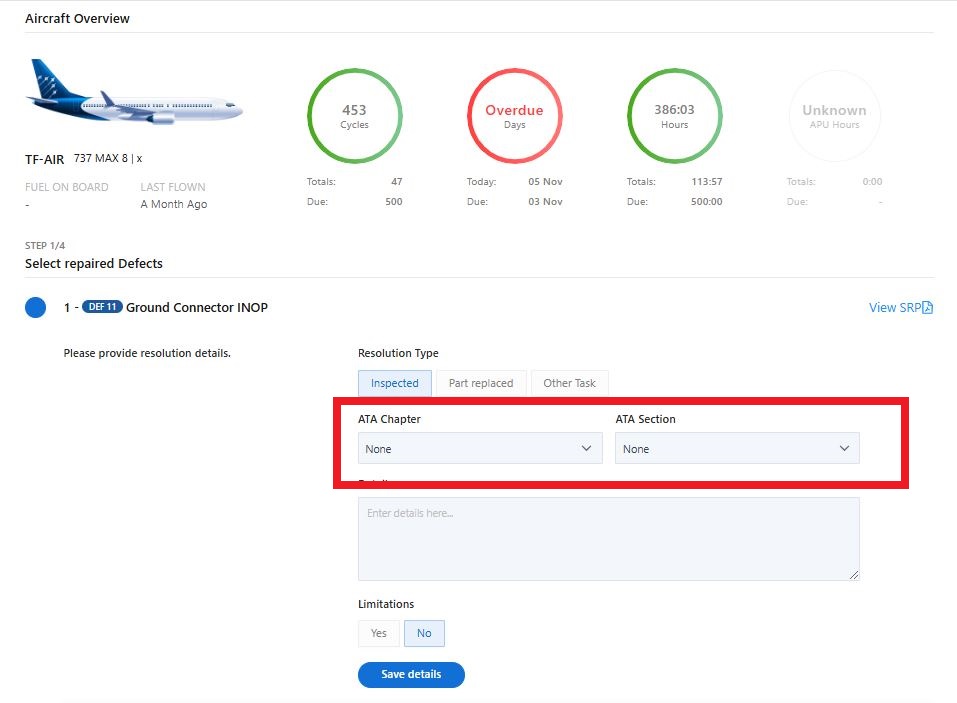
Task: Grab the details textarea resize handle
Action: 854,575
